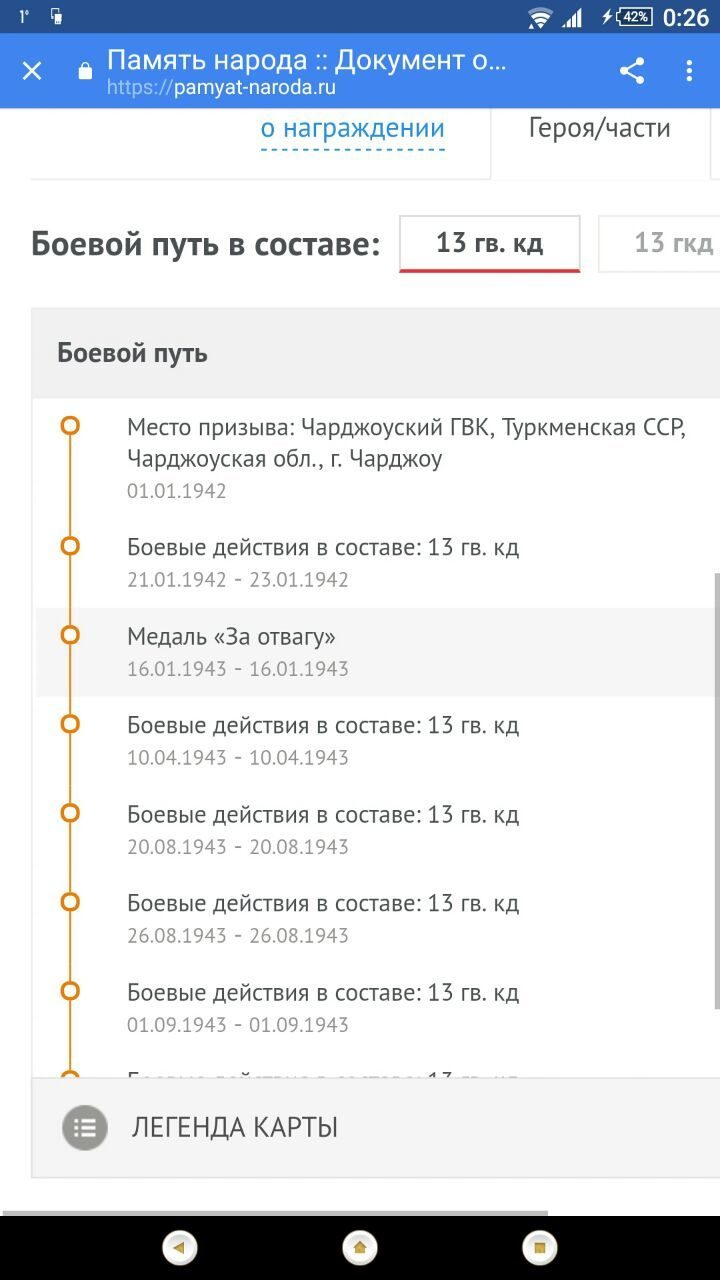Click the combat path list scrollbar
The image size is (720, 1280).
coord(715,790)
